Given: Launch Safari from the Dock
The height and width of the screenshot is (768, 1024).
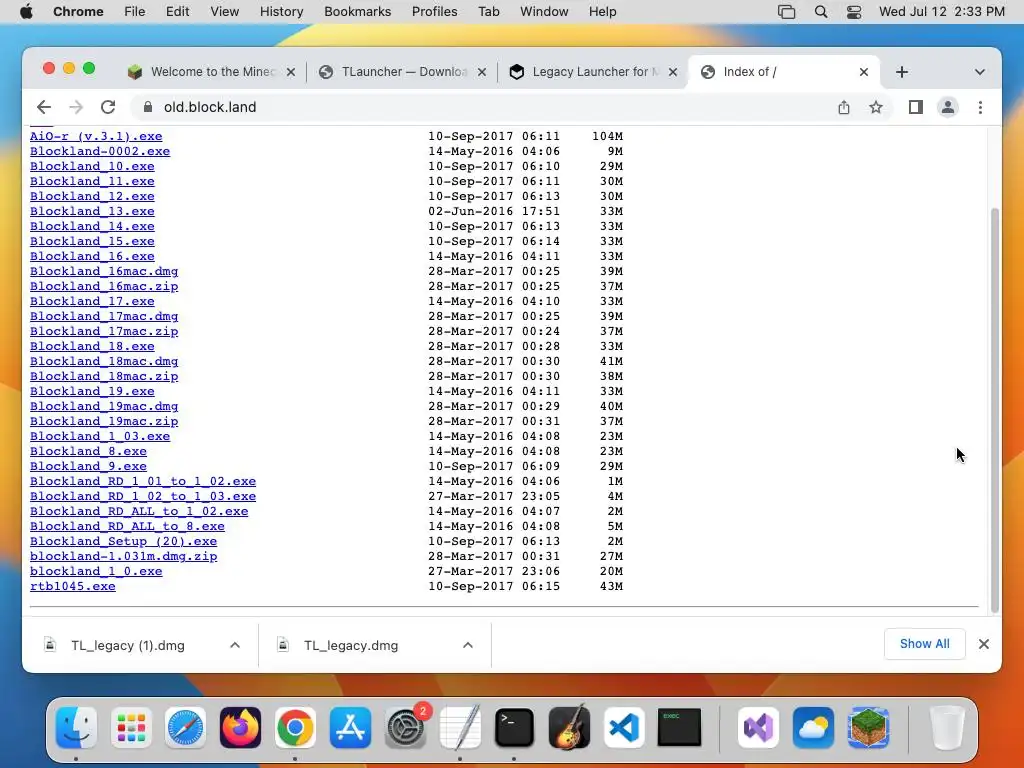Looking at the screenshot, I should pos(185,727).
